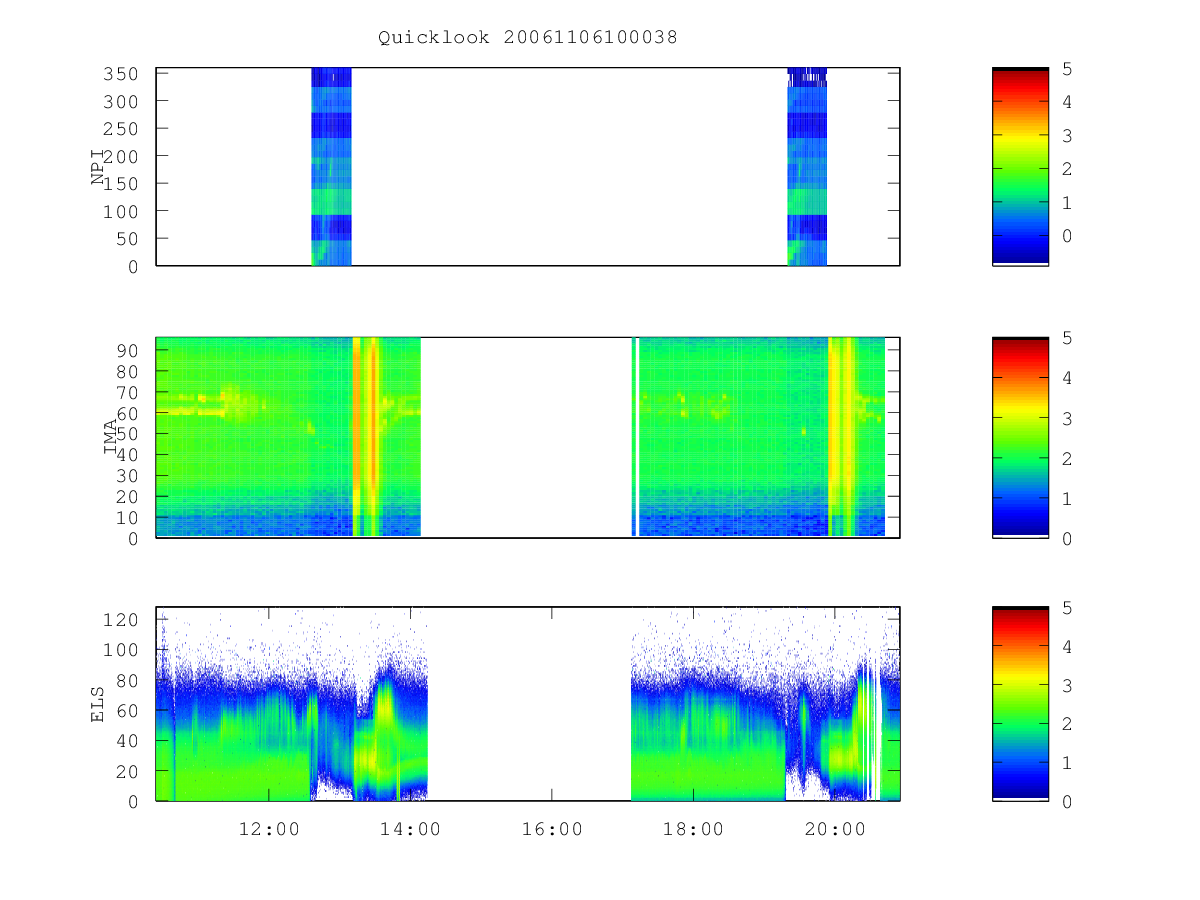Click NPI data strip near 19:30
The height and width of the screenshot is (900, 1200).
807,166
